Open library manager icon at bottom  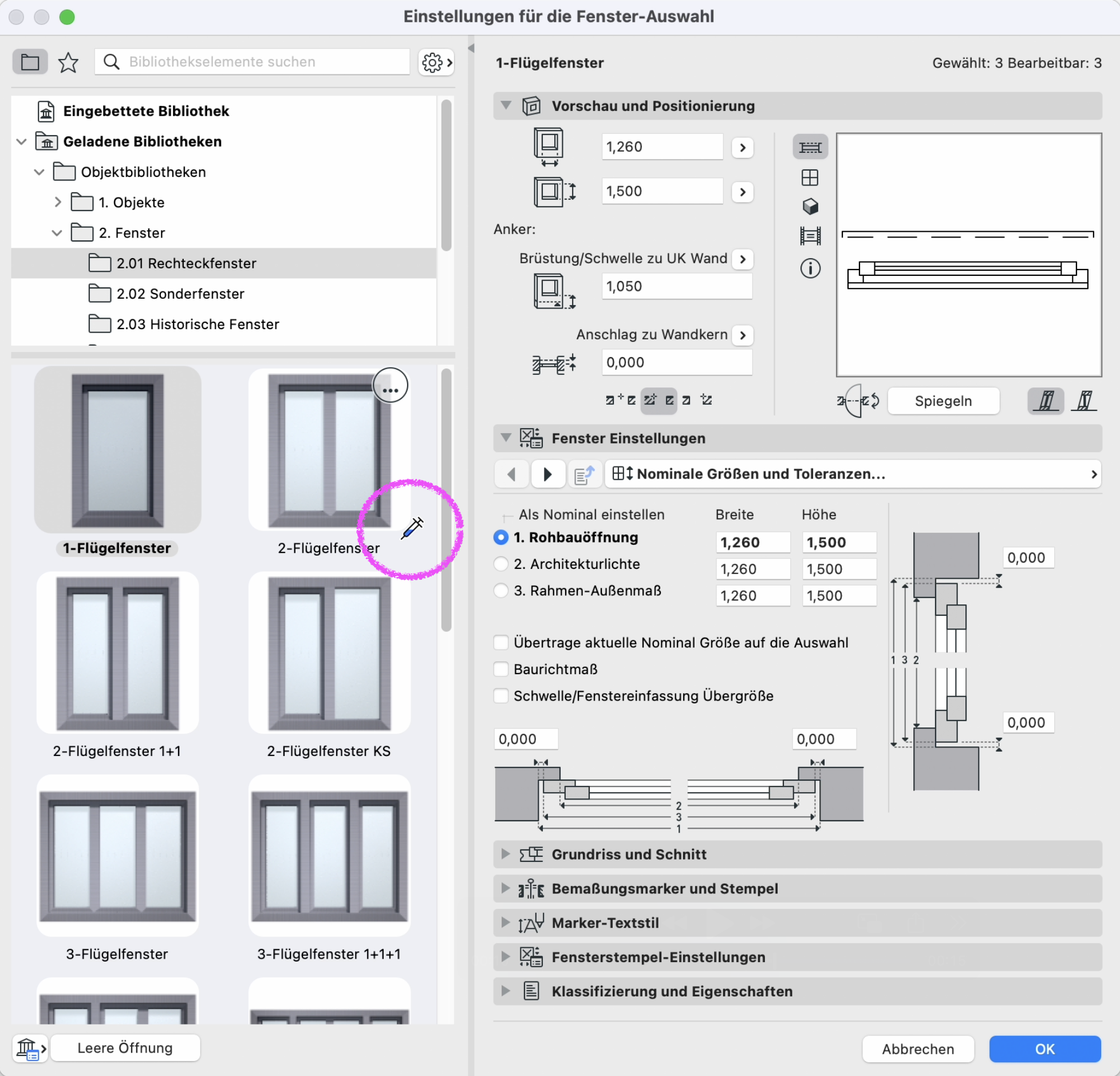point(31,1048)
